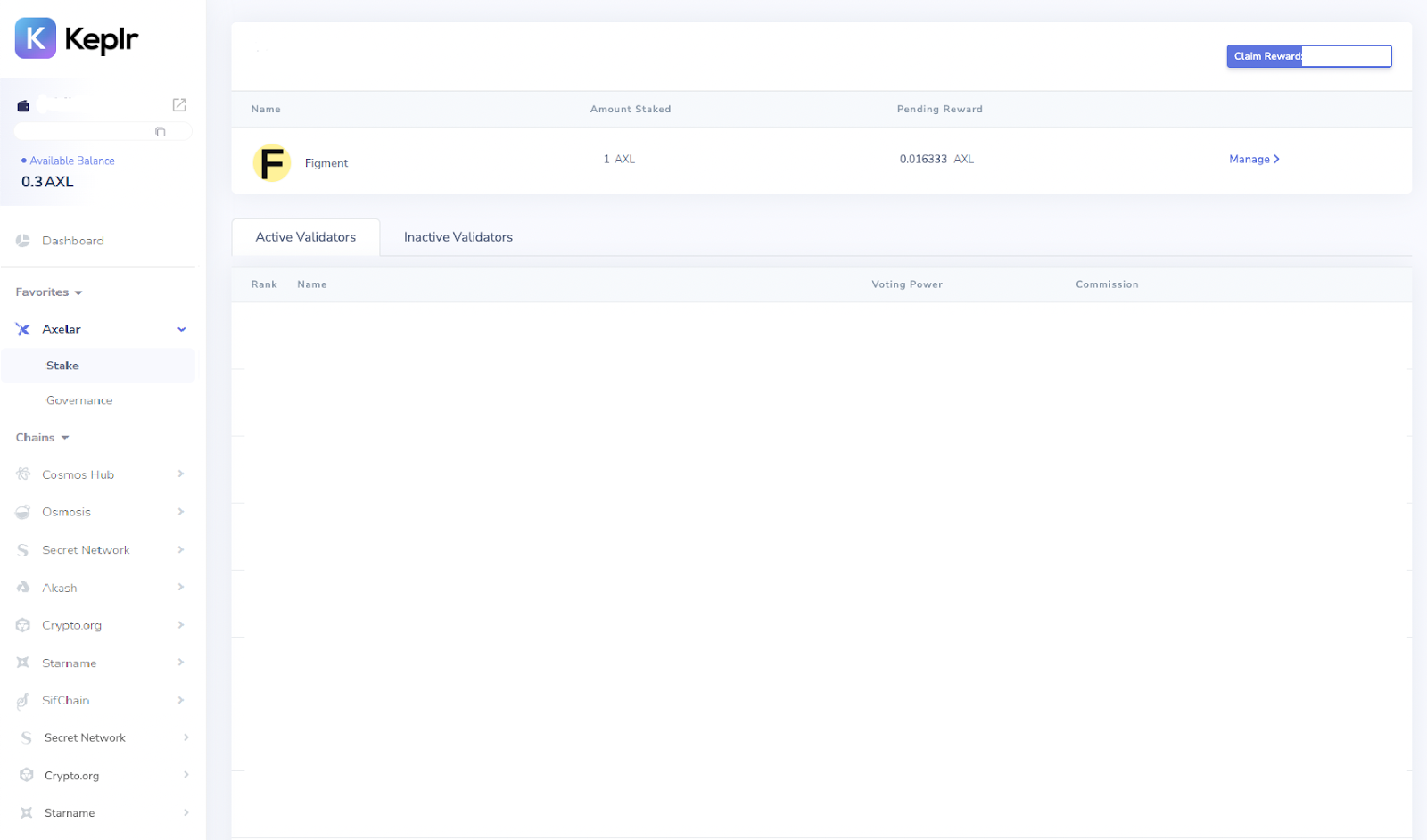1427x840 pixels.
Task: Expand the Secret Network chain chevron
Action: 180,549
